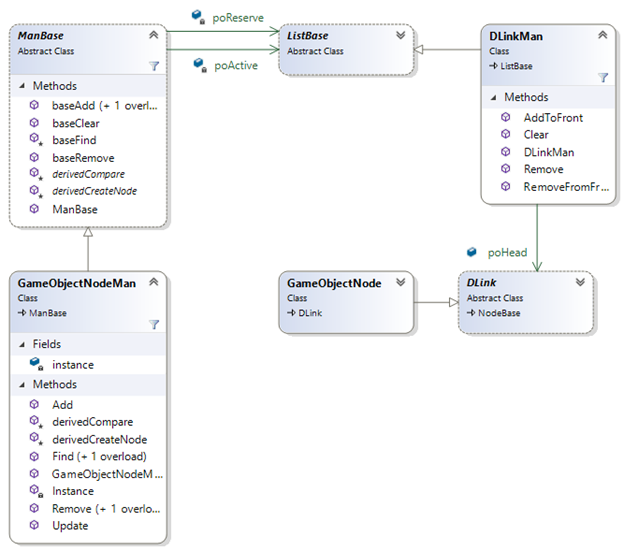Screen dimensions: 624x551
Task: Click the poHead field icon
Action: 471,253
